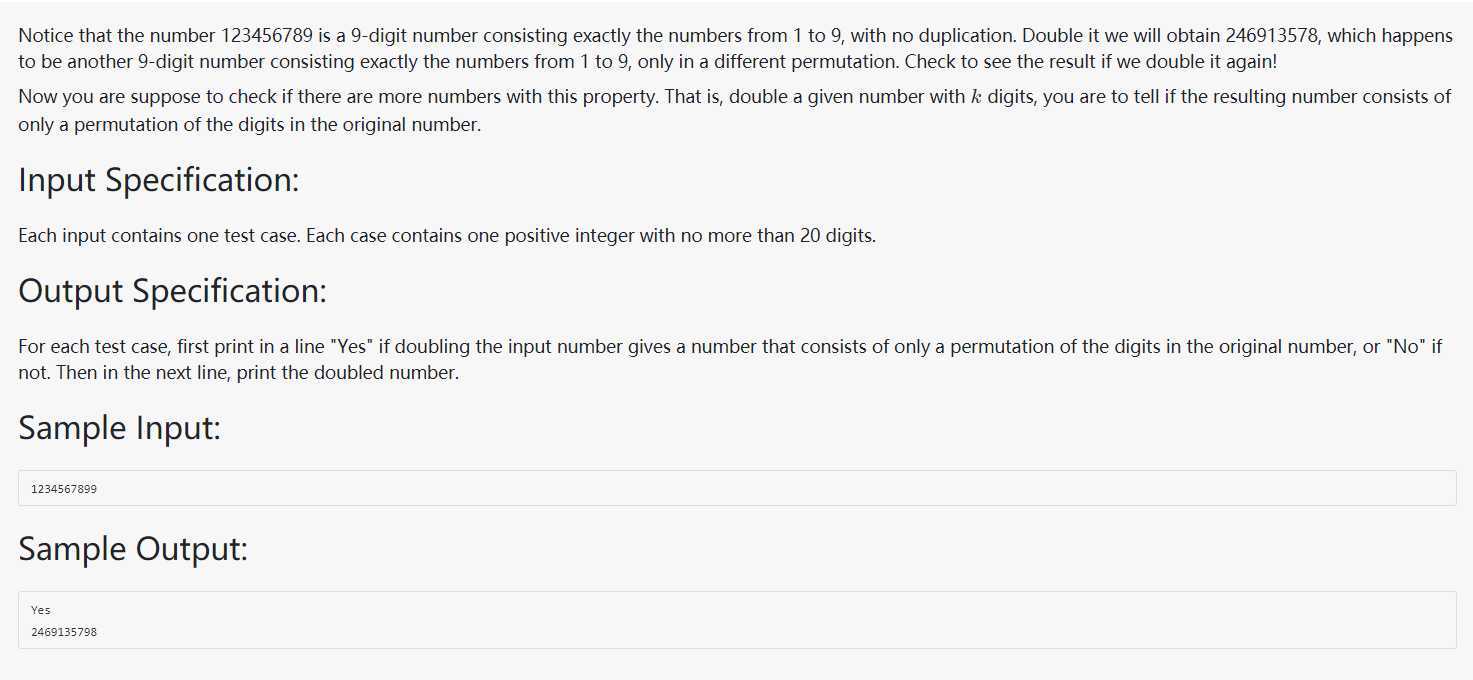Image resolution: width=1473 pixels, height=680 pixels.
Task: Click "Check to see the result" sentence
Action: 1091,61
